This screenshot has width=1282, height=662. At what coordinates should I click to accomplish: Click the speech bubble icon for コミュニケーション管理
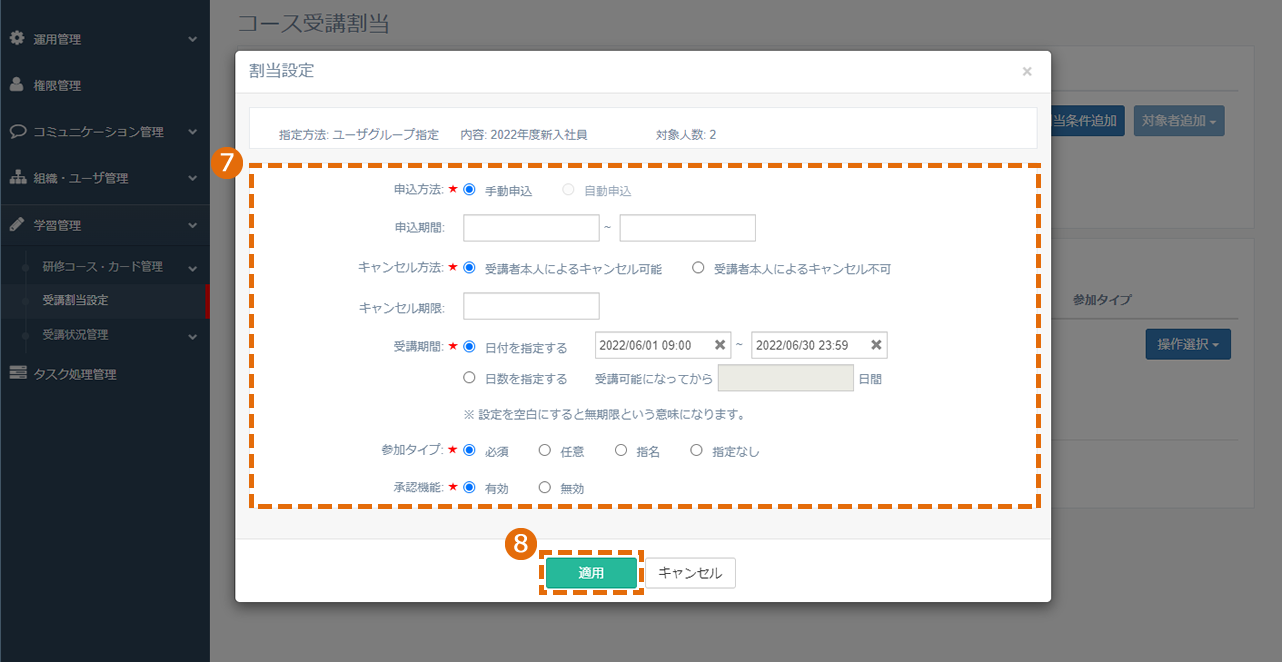17,131
